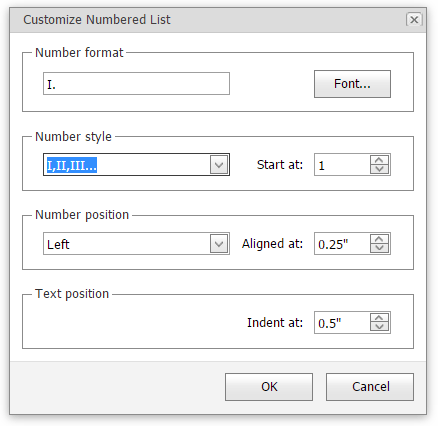This screenshot has width=438, height=426.
Task: Increase the Indent at value
Action: tap(379, 318)
